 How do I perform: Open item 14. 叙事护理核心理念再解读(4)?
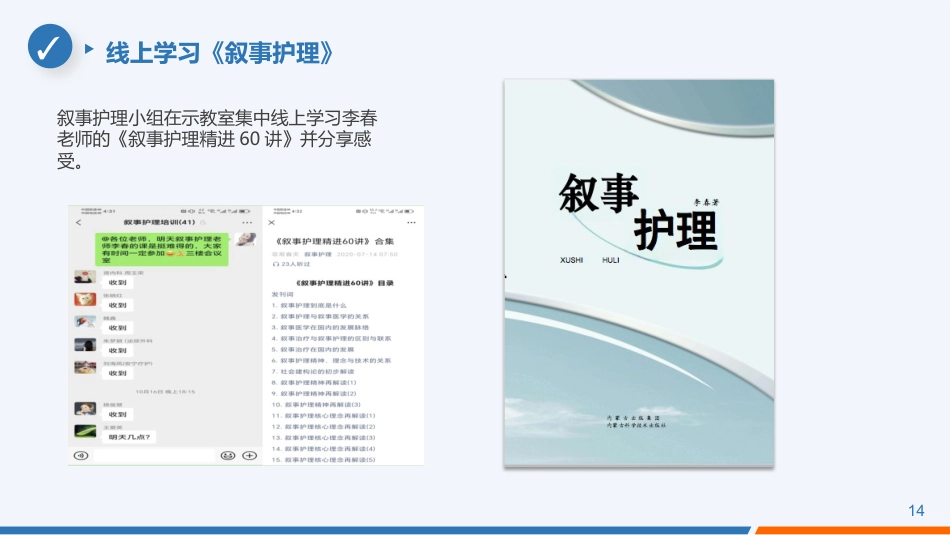pyautogui.click(x=324, y=448)
